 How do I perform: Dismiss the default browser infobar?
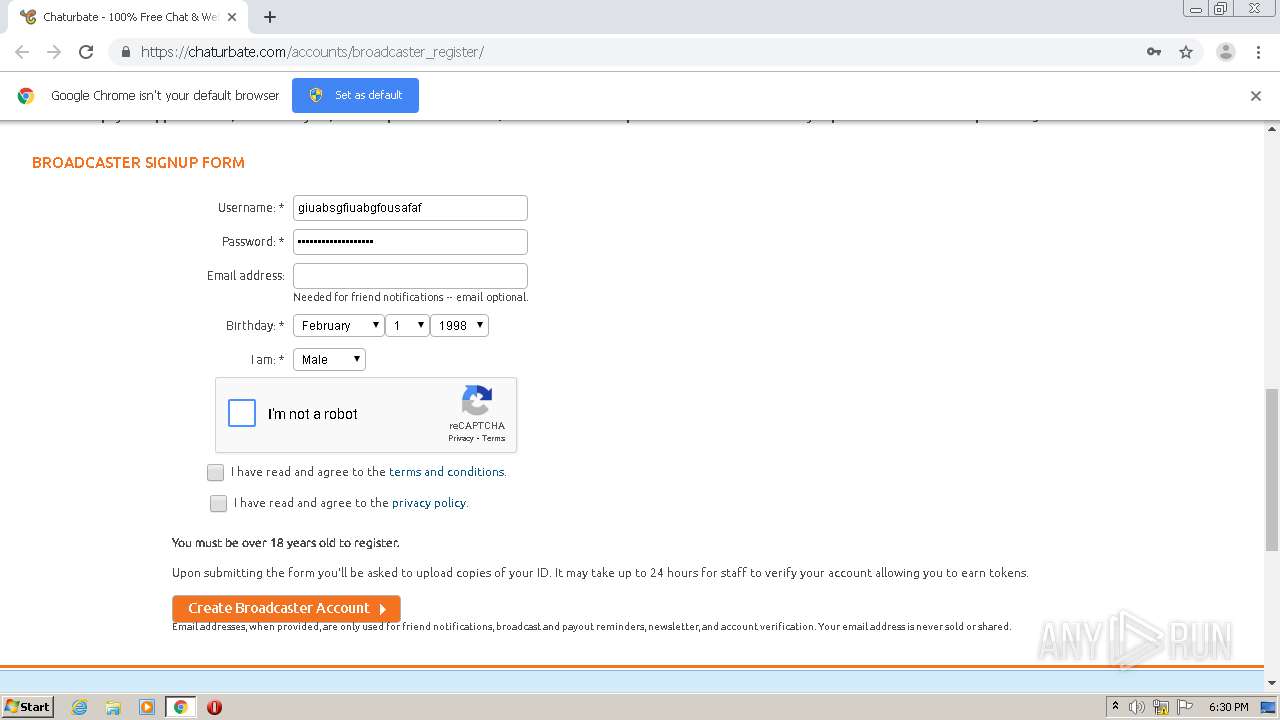pyautogui.click(x=1256, y=96)
